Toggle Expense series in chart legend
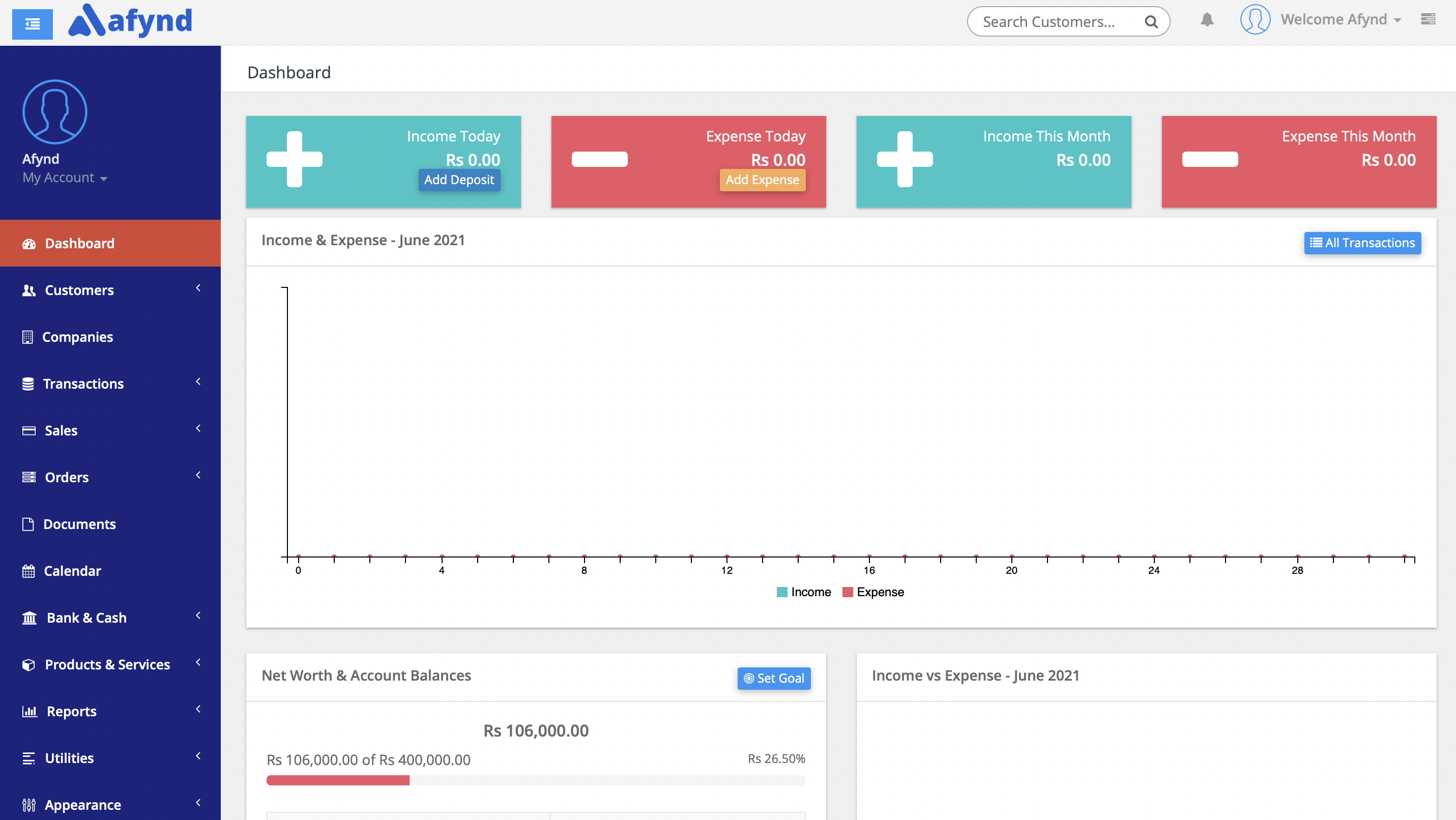1456x820 pixels. point(872,592)
